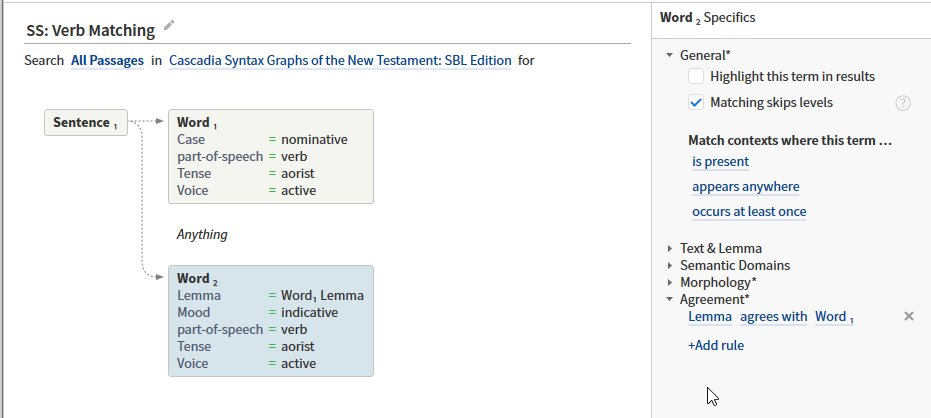Open Cascadia Syntax Graphs resource link
The image size is (931, 418).
(340, 61)
